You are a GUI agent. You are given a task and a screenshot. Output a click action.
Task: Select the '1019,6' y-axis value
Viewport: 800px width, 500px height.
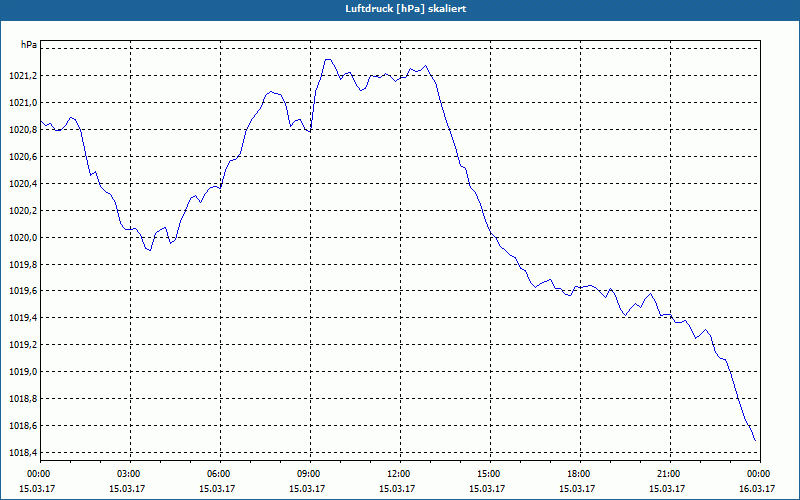[x=23, y=291]
